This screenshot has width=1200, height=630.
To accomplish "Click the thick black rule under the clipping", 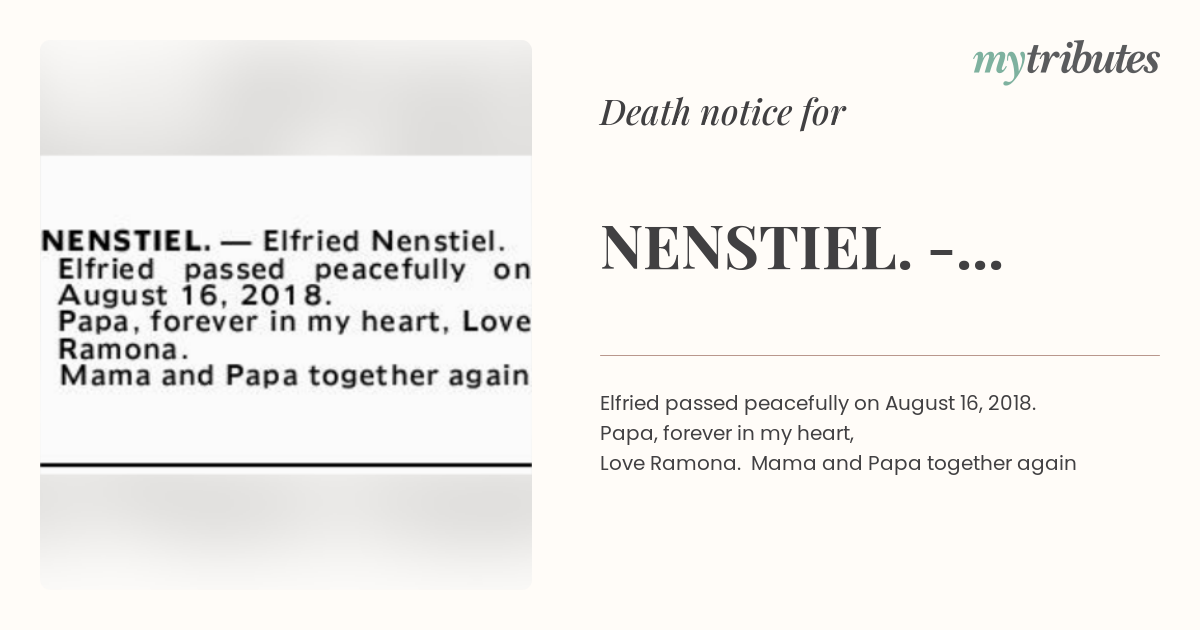I will click(286, 465).
